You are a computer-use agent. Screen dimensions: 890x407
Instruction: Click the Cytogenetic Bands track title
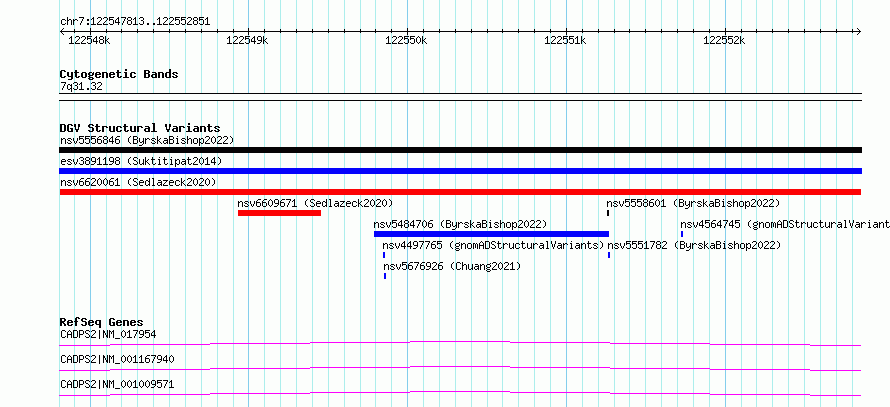pos(119,74)
